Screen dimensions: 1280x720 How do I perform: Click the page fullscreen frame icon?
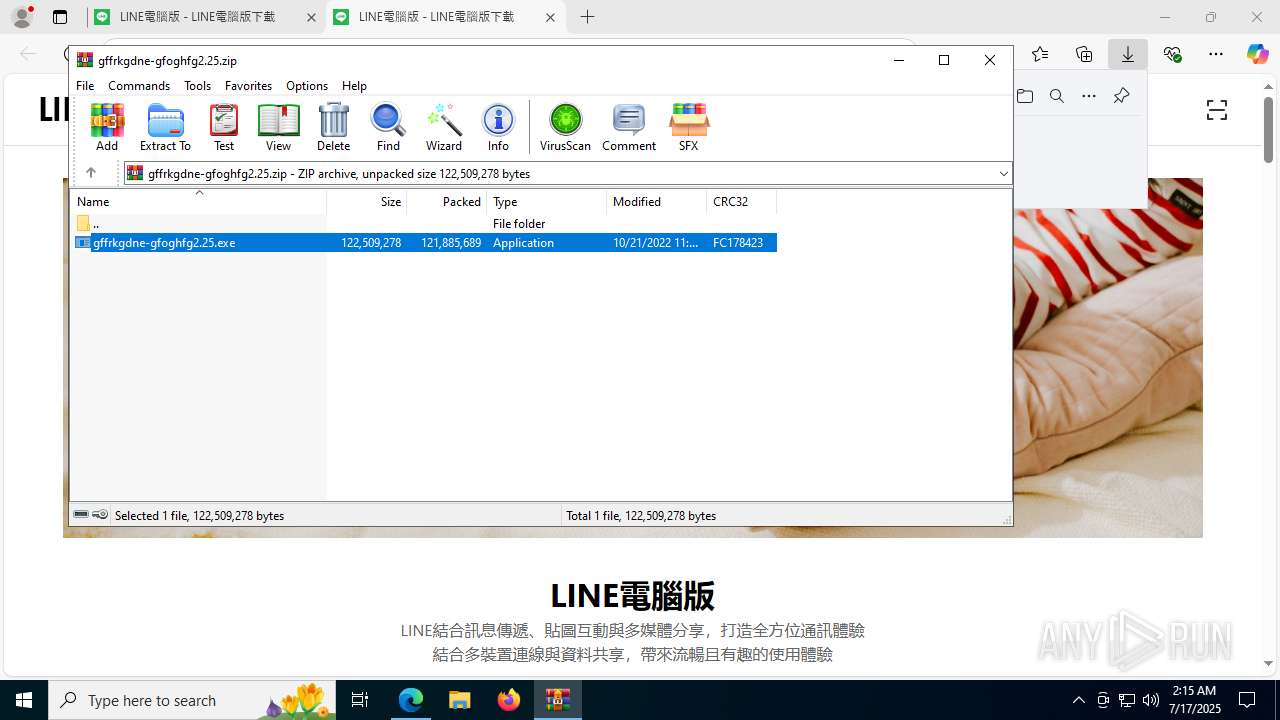point(1217,110)
